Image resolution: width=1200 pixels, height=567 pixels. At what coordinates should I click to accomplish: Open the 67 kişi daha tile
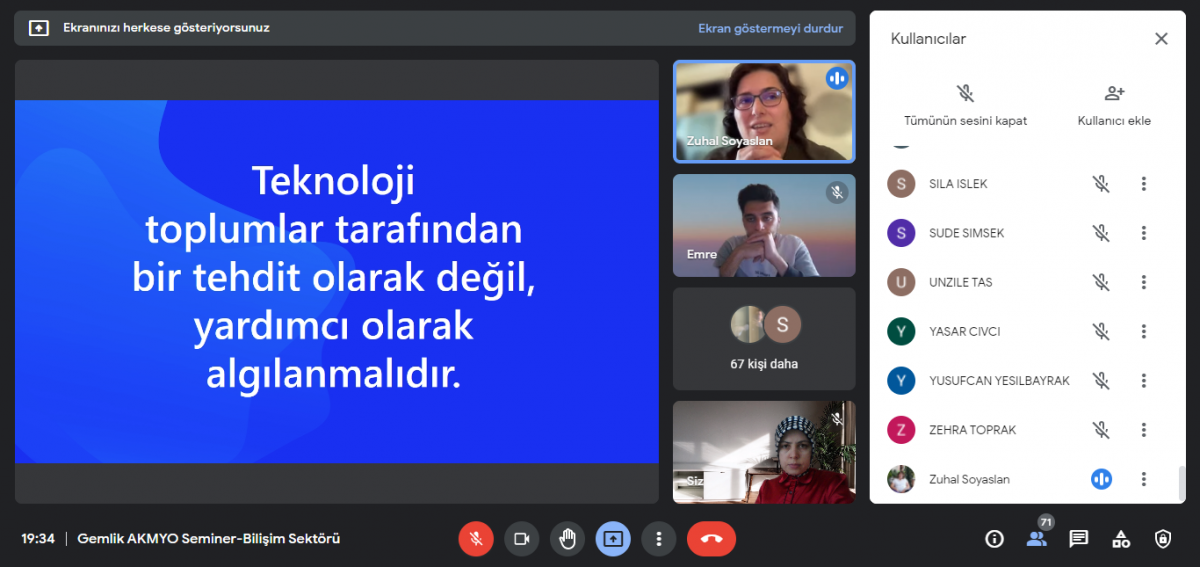[x=764, y=339]
